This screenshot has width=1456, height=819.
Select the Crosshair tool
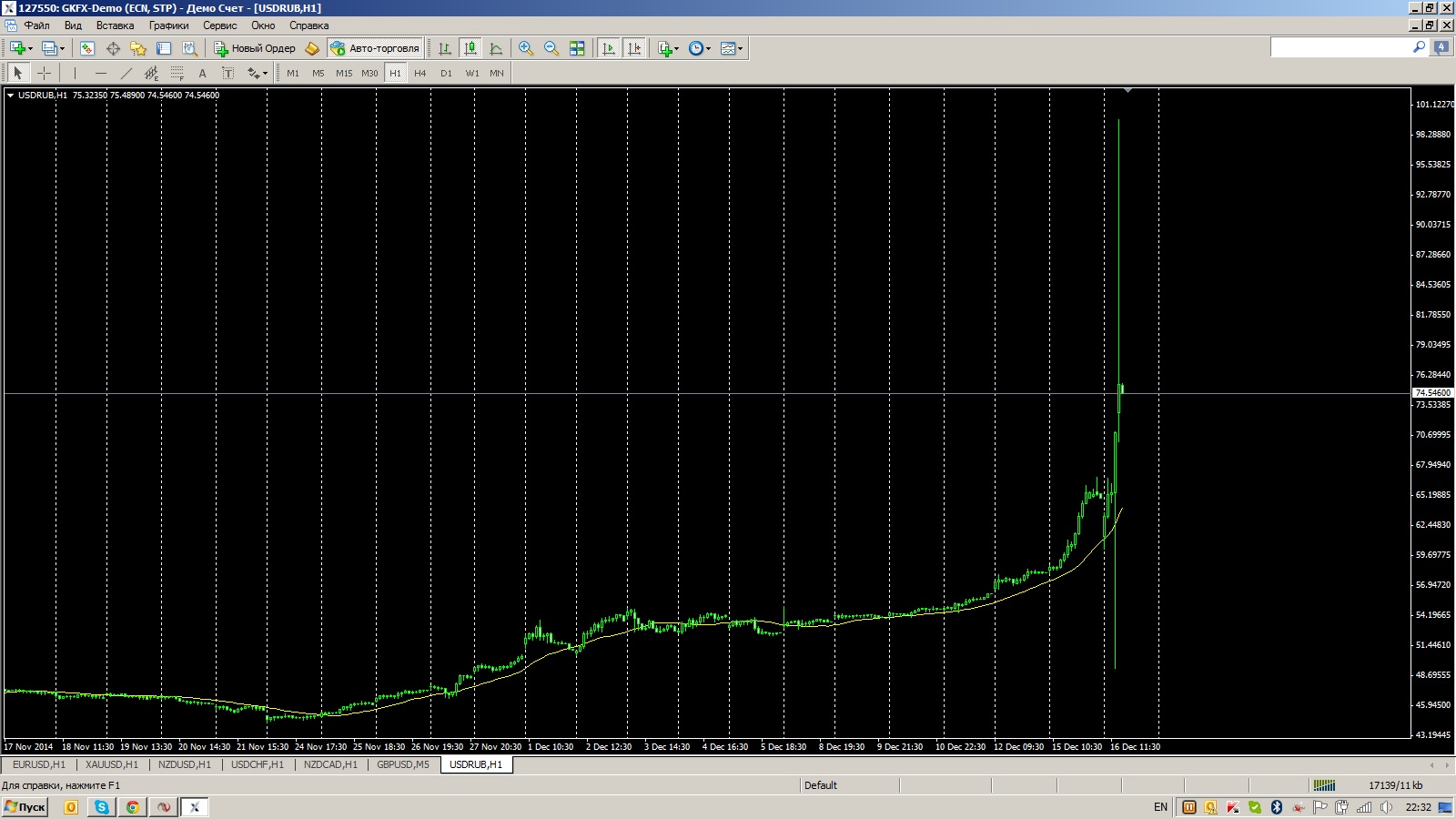[44, 73]
